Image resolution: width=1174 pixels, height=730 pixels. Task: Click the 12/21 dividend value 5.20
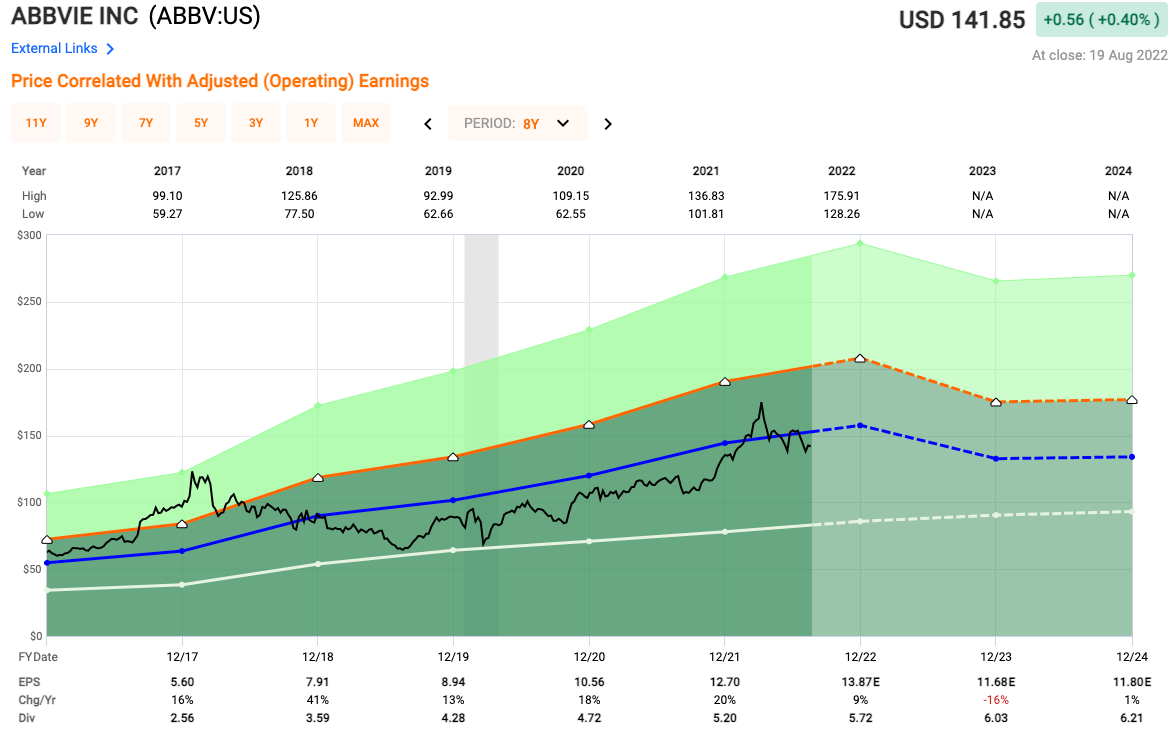click(x=725, y=717)
